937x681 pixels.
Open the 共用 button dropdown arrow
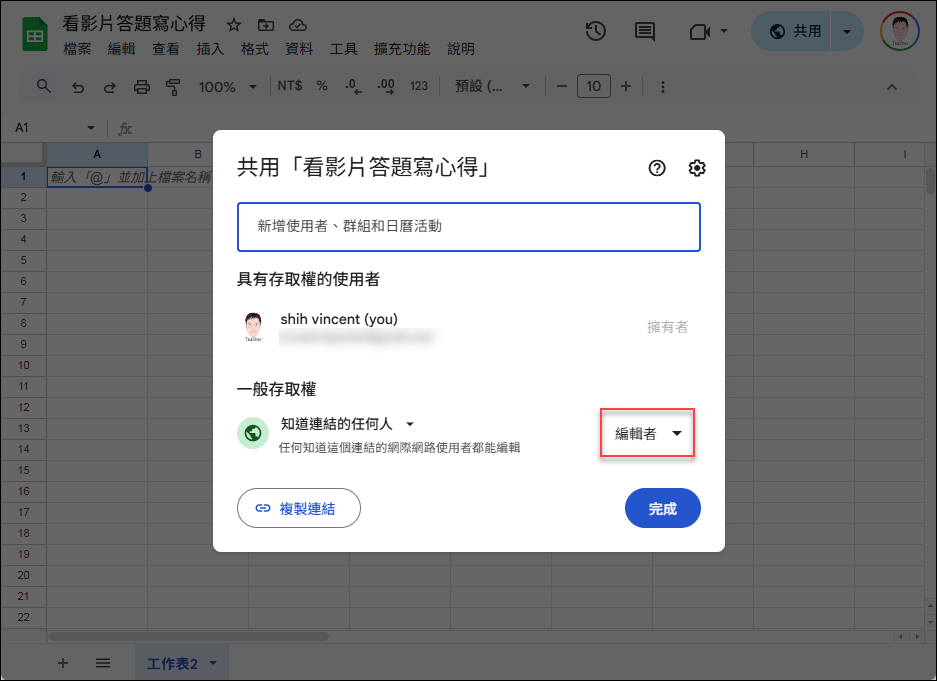coord(847,31)
